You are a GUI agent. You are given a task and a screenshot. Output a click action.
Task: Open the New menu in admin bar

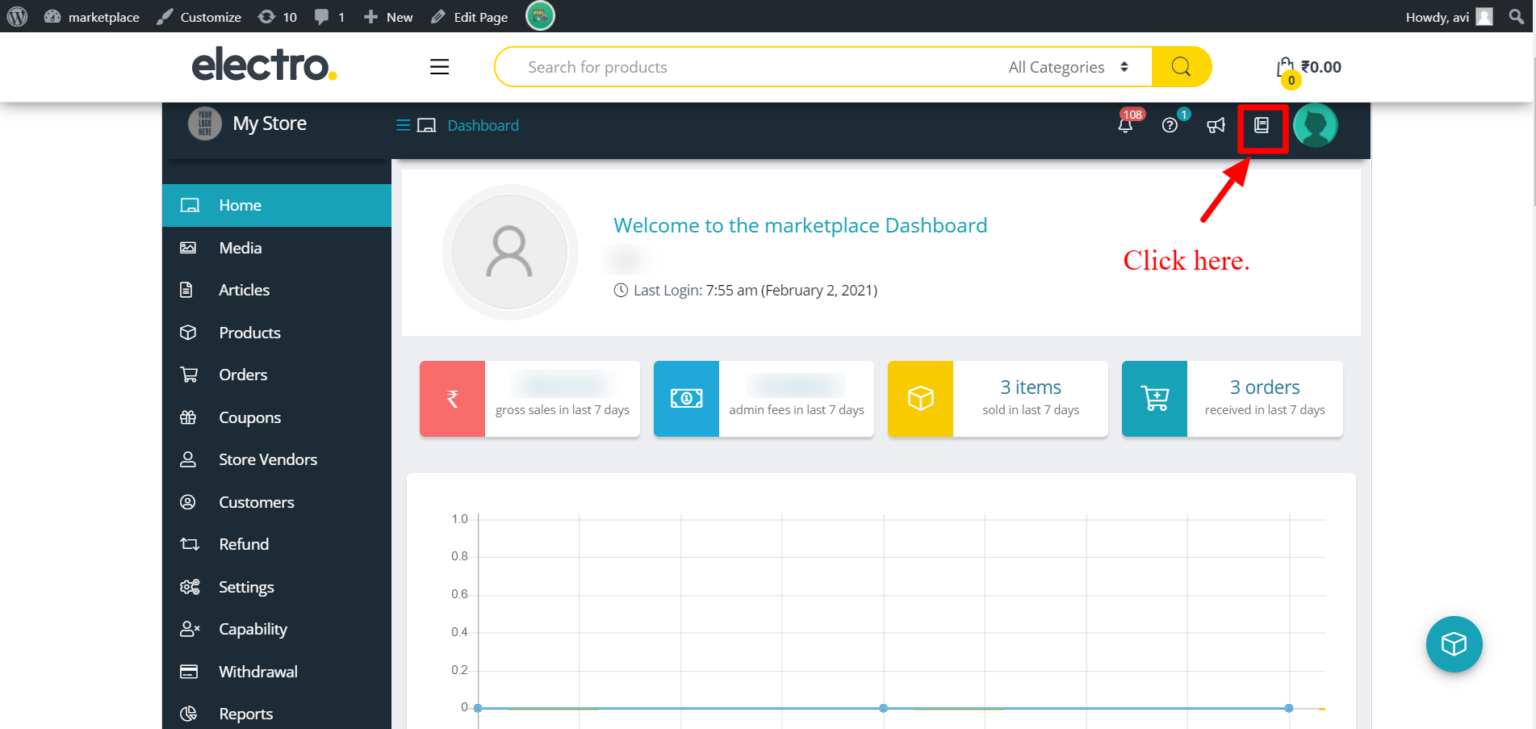388,16
